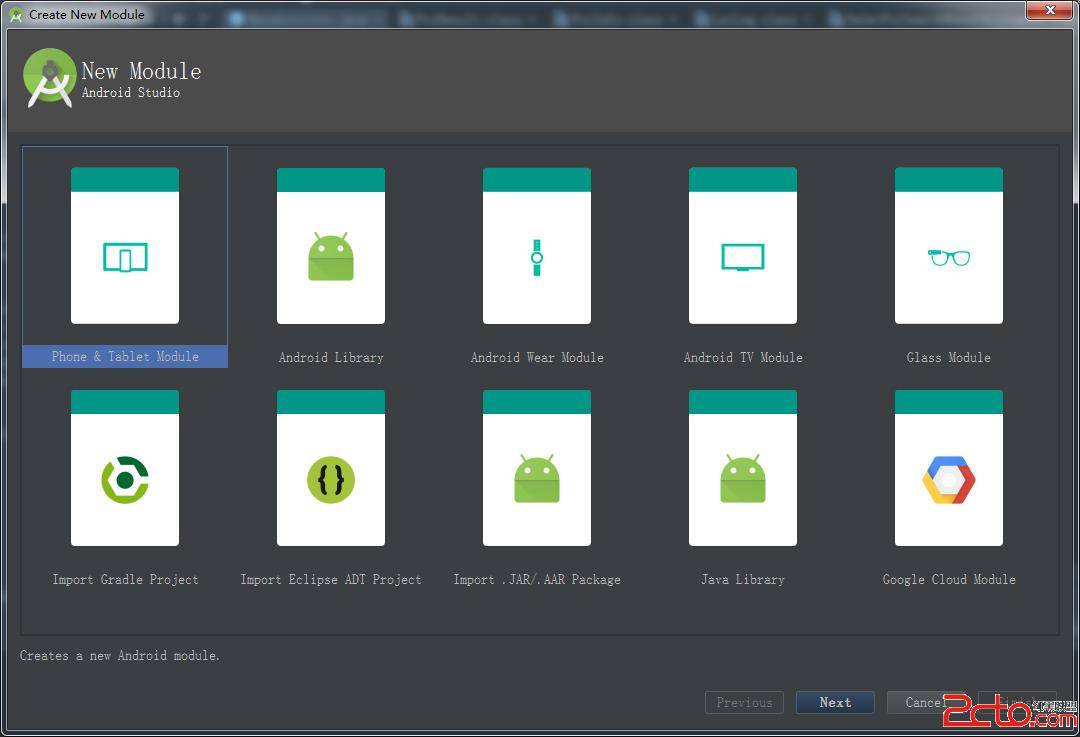
Task: Click the Phone & Tablet Module label
Action: tap(125, 356)
